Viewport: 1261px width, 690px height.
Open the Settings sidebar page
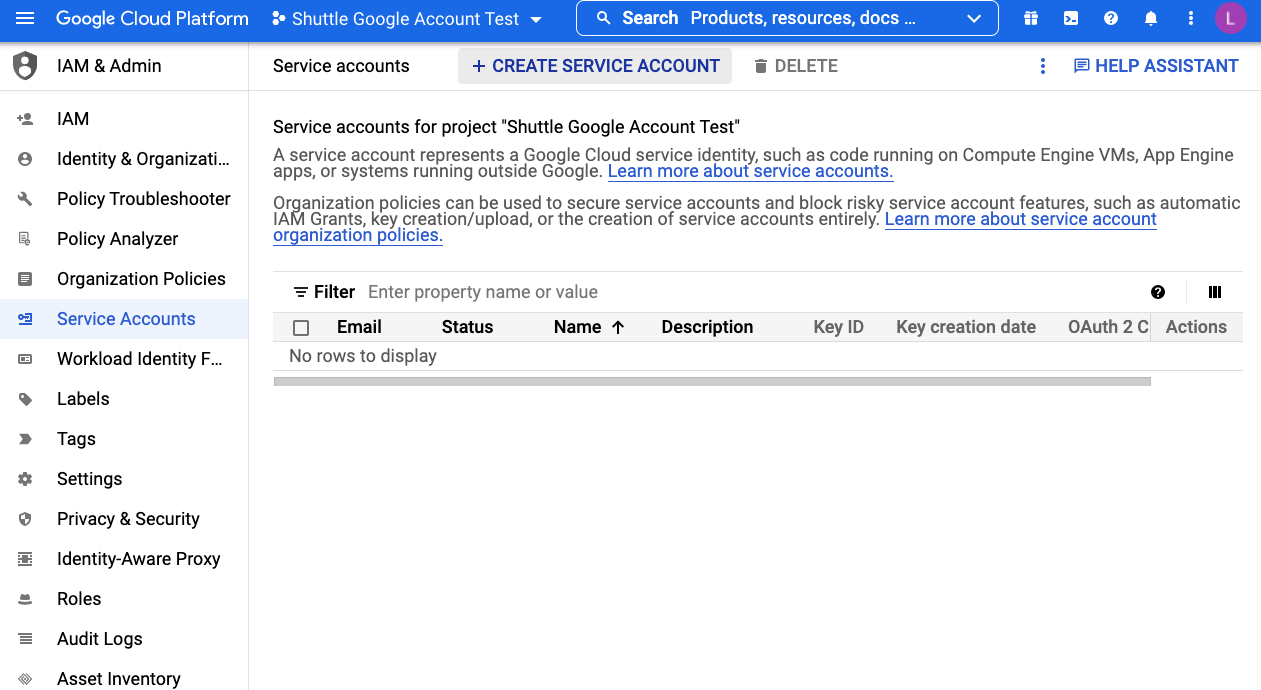pyautogui.click(x=89, y=479)
